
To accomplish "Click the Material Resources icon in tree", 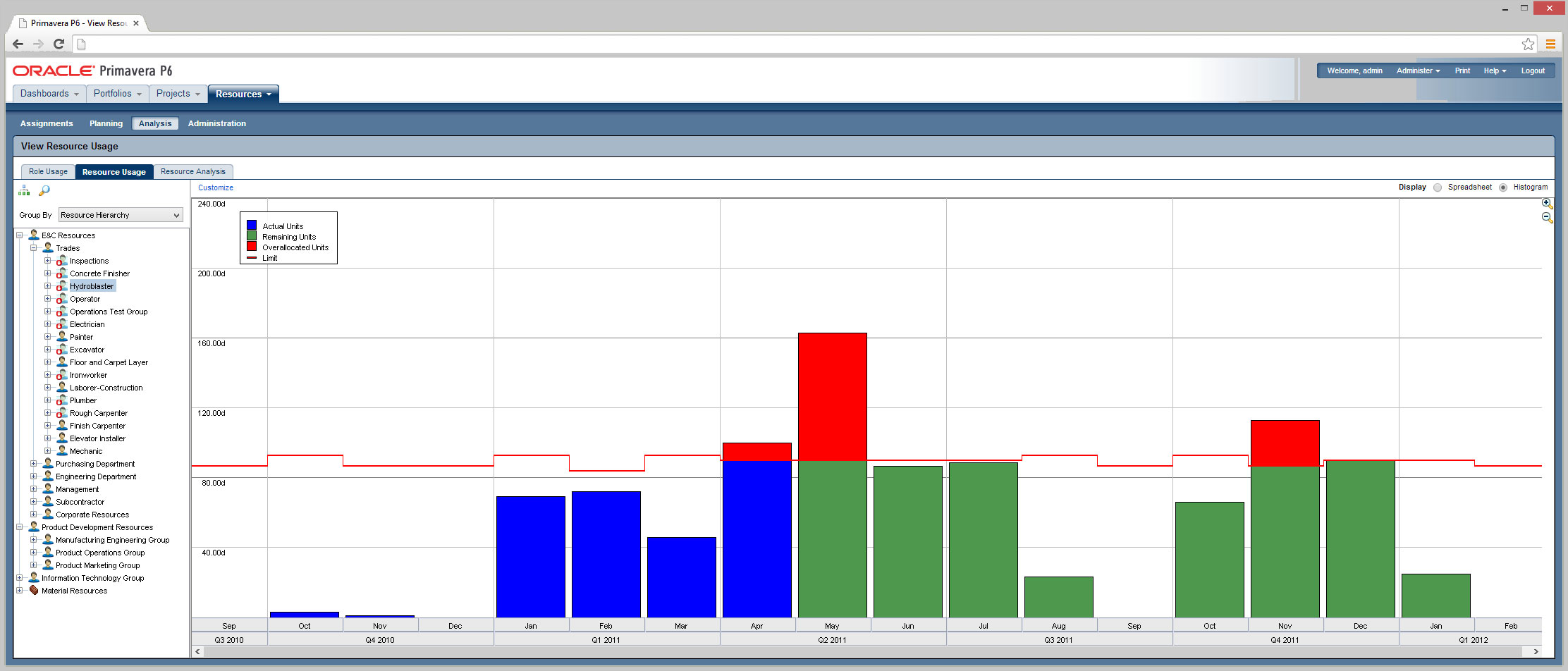I will pos(34,591).
